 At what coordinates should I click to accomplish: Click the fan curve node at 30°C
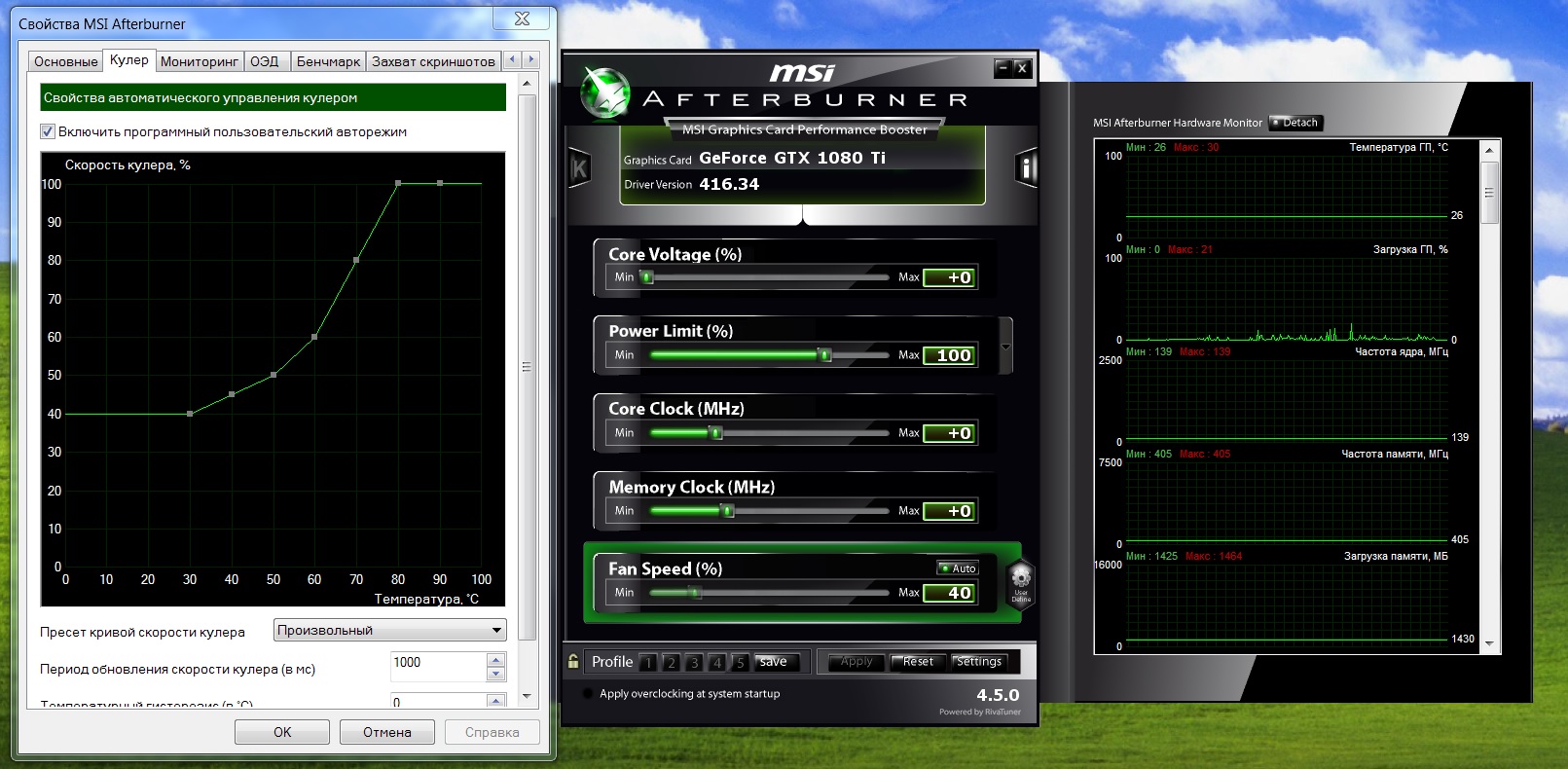pos(190,414)
